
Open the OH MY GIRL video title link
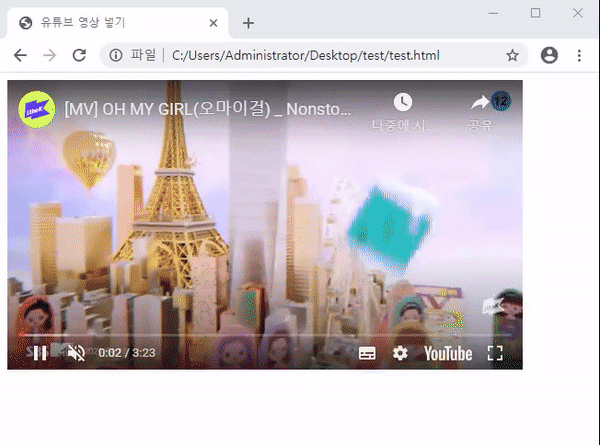[207, 109]
